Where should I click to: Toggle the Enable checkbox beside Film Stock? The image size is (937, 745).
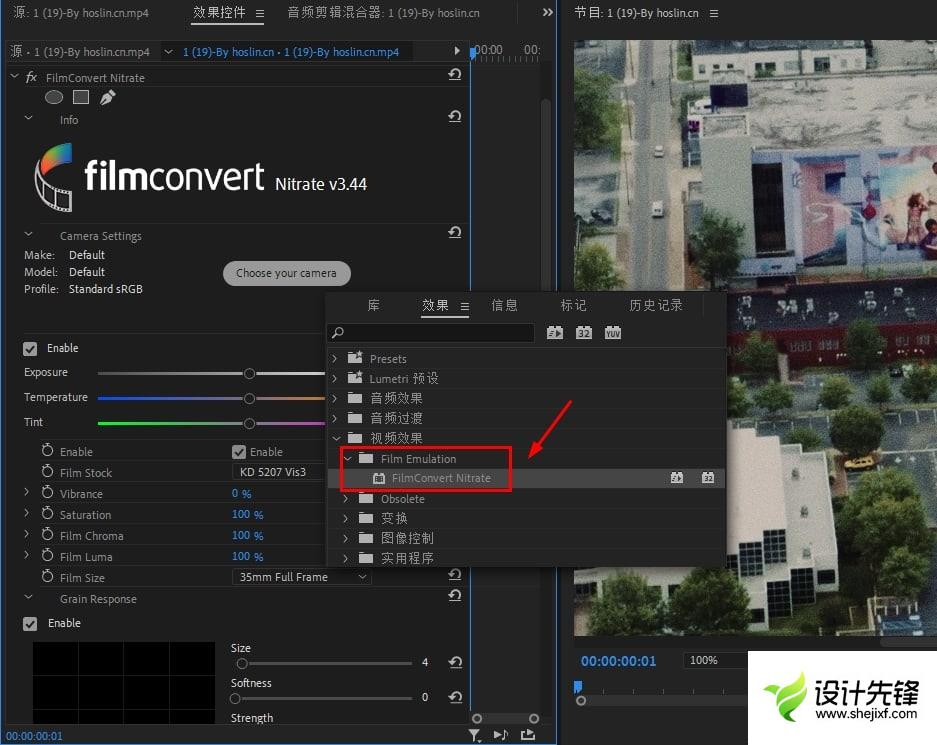(239, 452)
